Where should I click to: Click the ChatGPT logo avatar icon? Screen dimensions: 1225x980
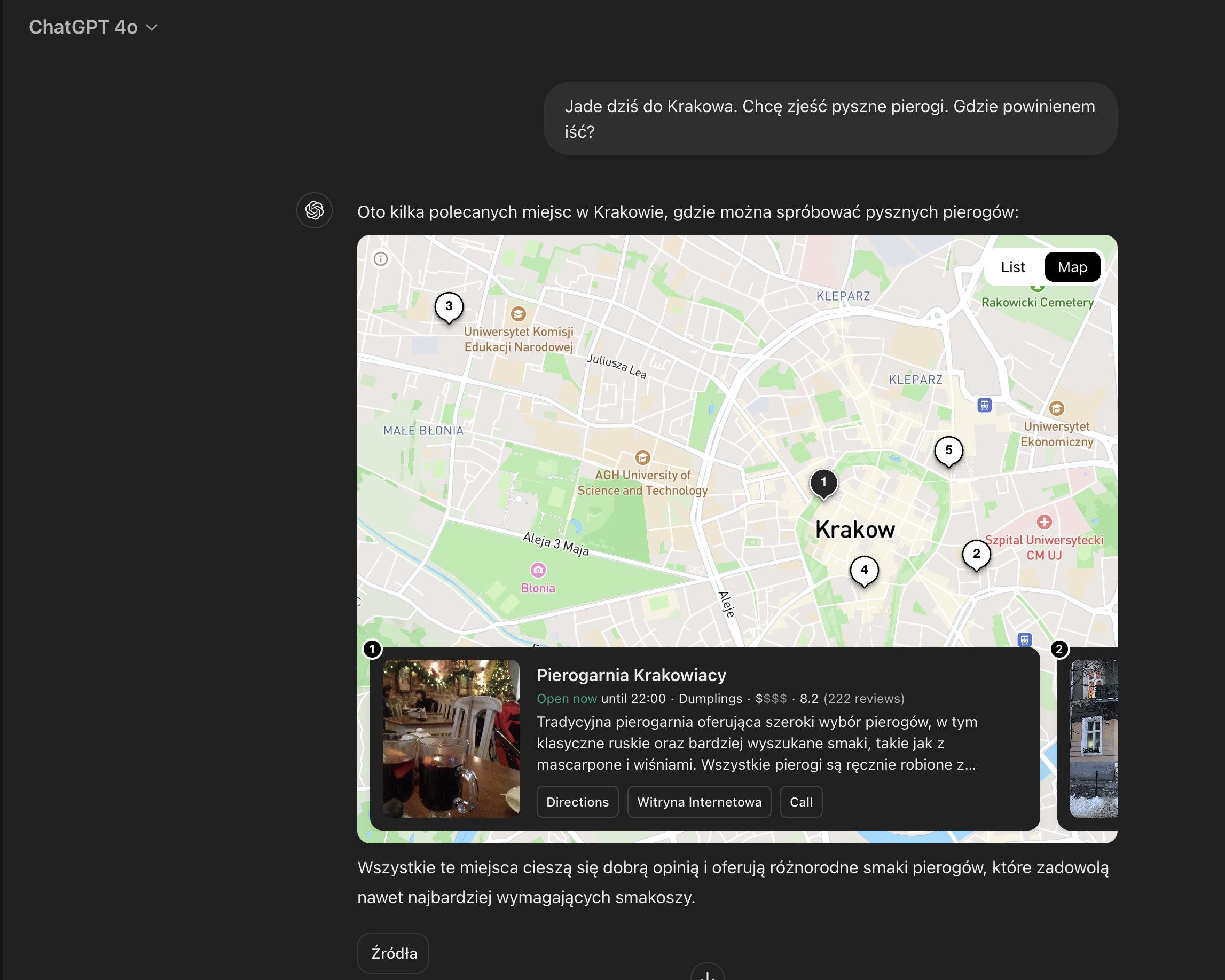tap(314, 211)
